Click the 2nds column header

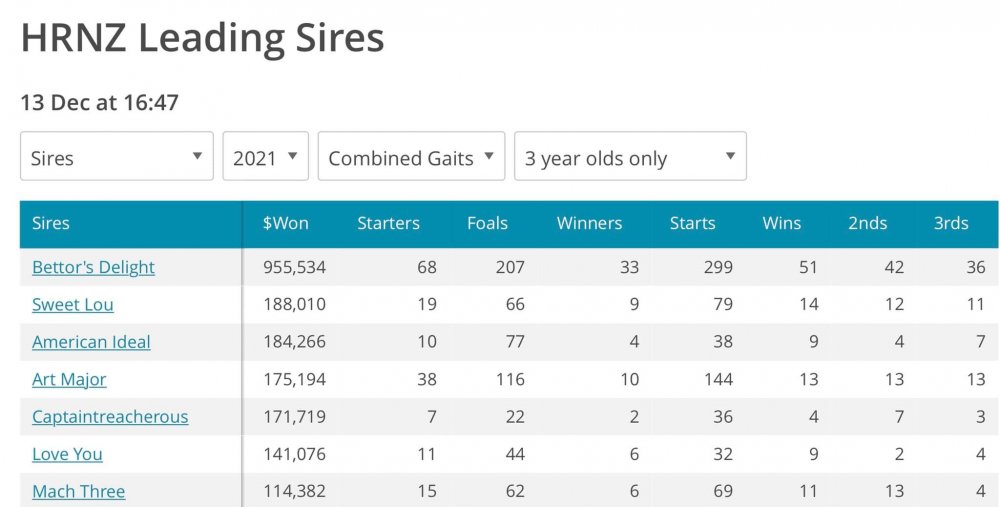[x=867, y=223]
